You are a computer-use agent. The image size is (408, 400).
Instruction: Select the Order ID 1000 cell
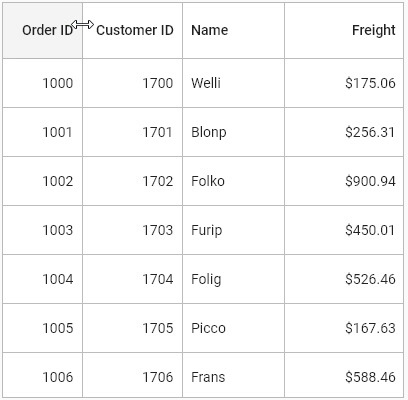tap(42, 83)
